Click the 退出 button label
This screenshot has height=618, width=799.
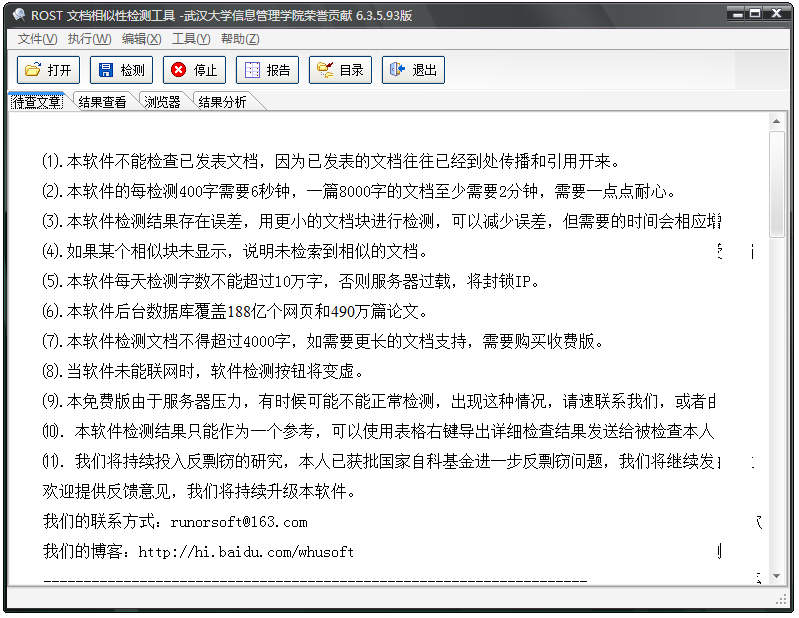(424, 70)
